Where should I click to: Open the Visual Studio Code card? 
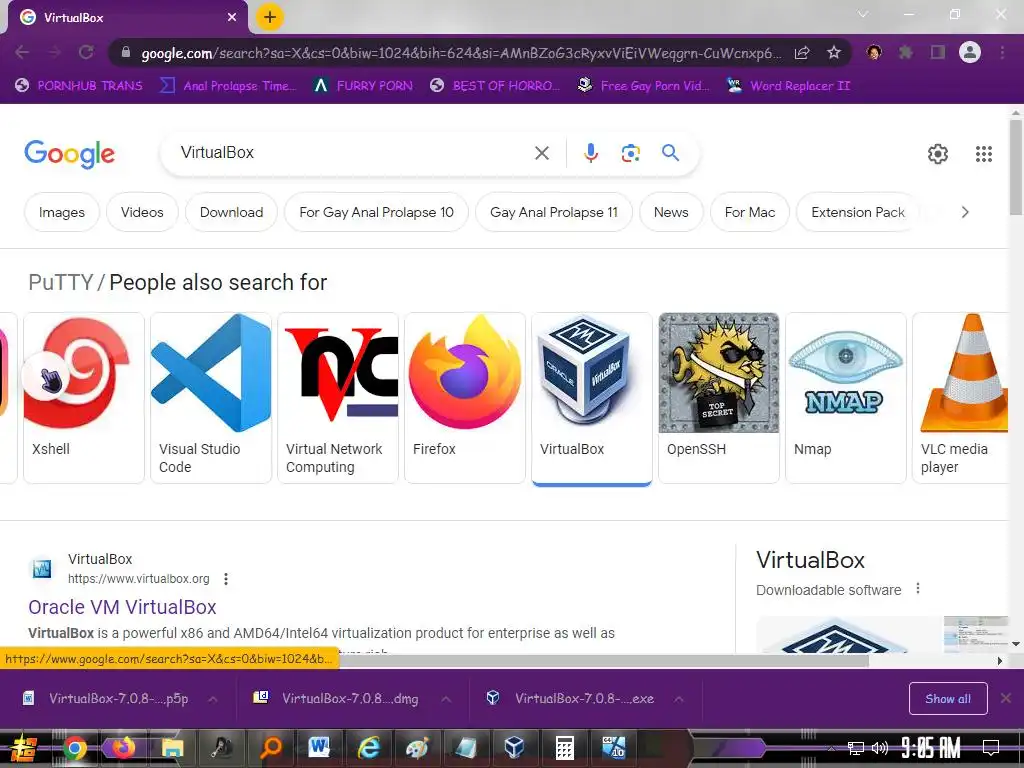click(211, 398)
